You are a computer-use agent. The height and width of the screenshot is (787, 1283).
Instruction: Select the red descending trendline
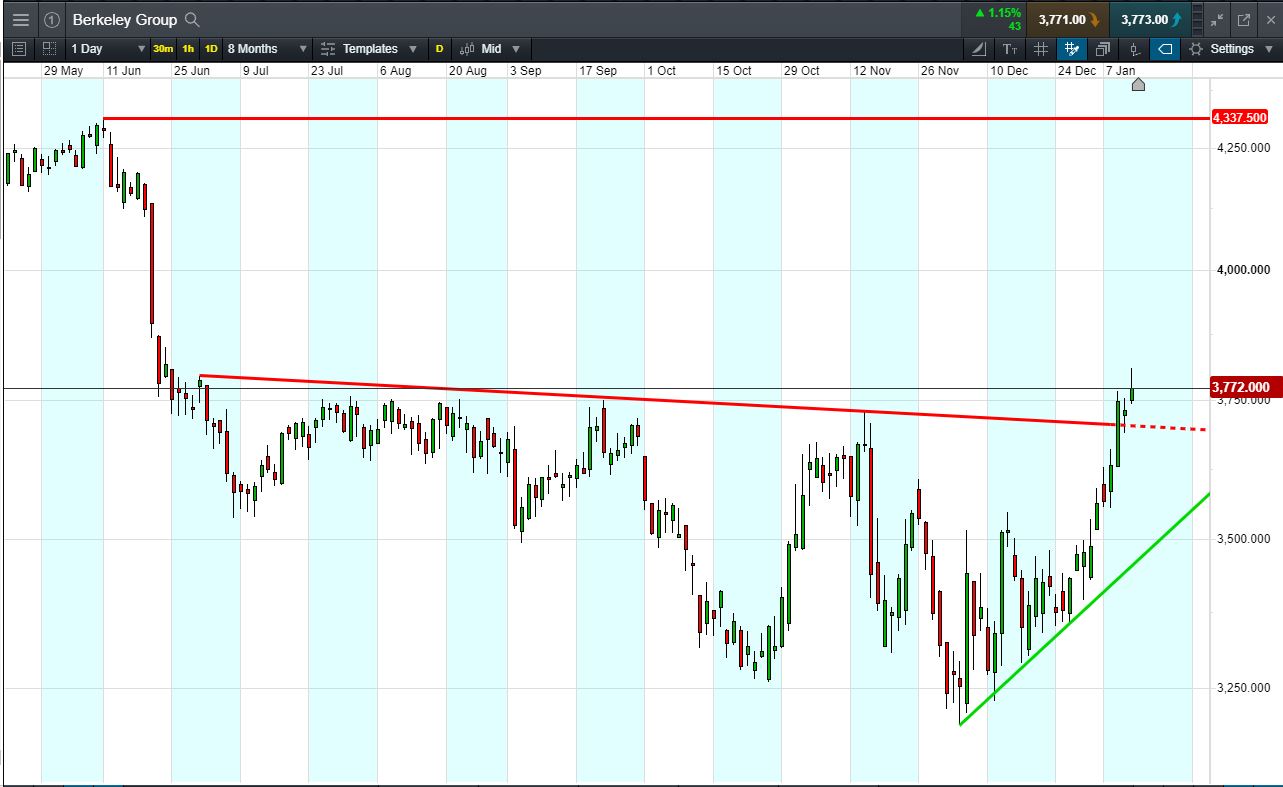[x=658, y=401]
